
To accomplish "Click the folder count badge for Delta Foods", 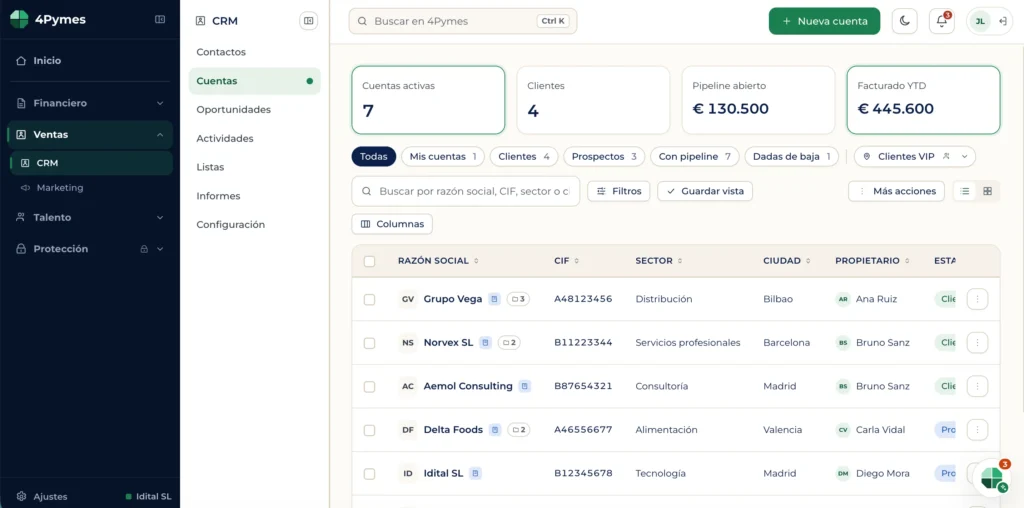I will click(519, 430).
